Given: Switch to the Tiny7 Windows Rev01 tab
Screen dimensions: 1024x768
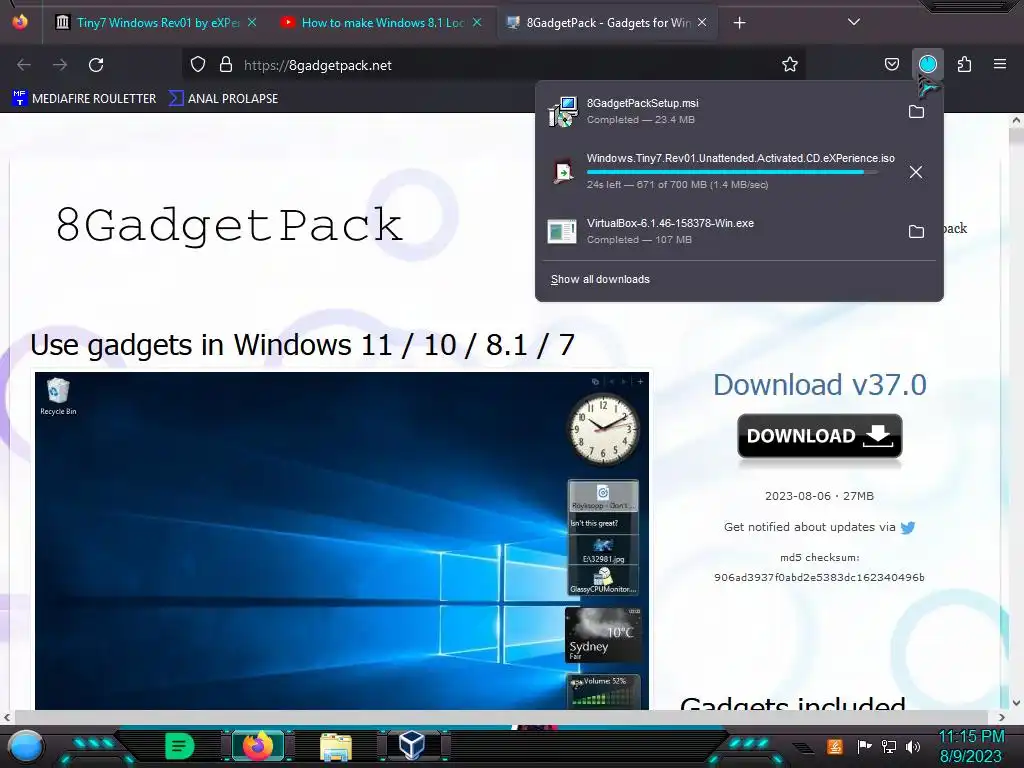Looking at the screenshot, I should click(x=158, y=23).
